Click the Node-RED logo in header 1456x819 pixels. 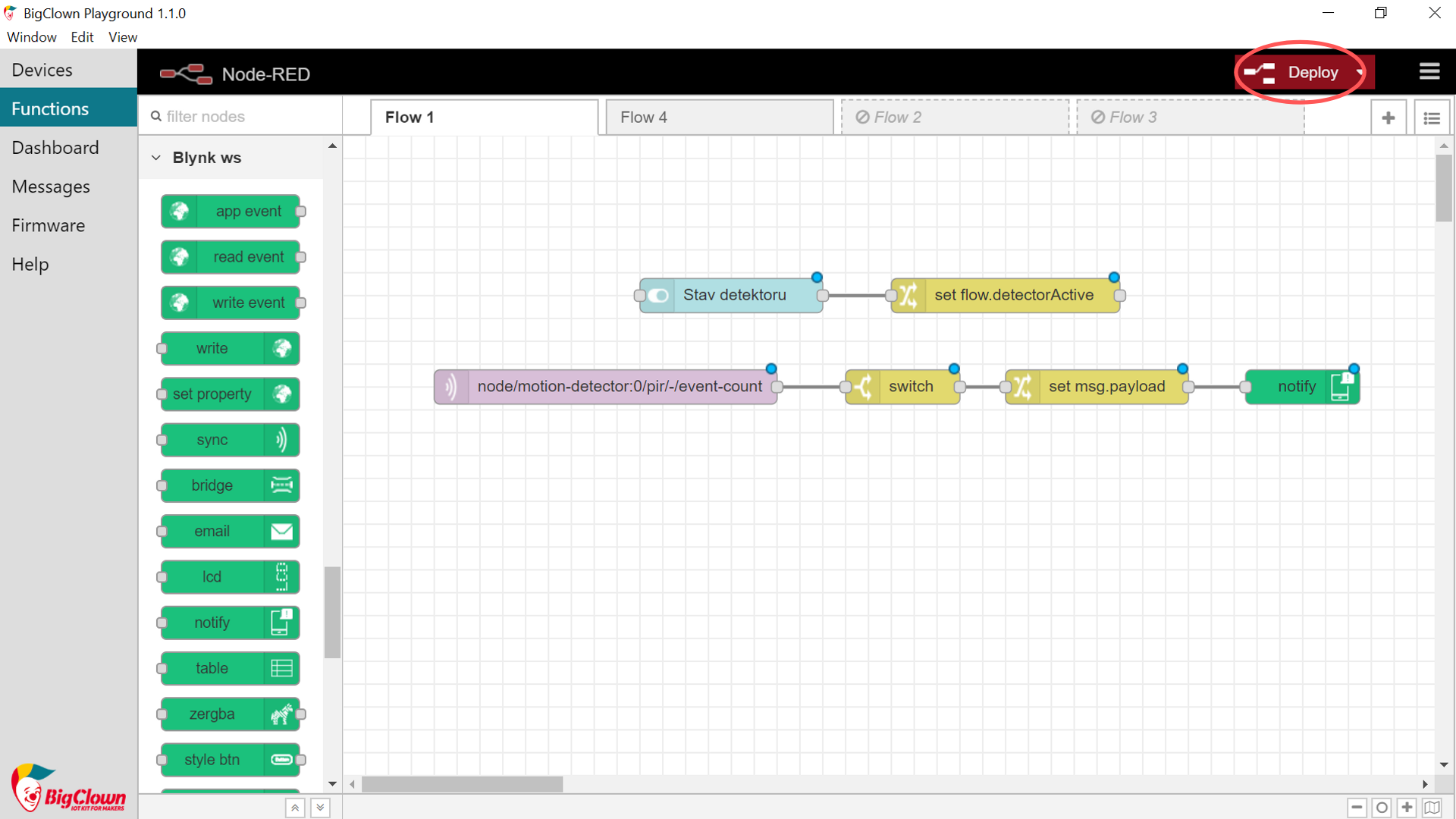(186, 74)
